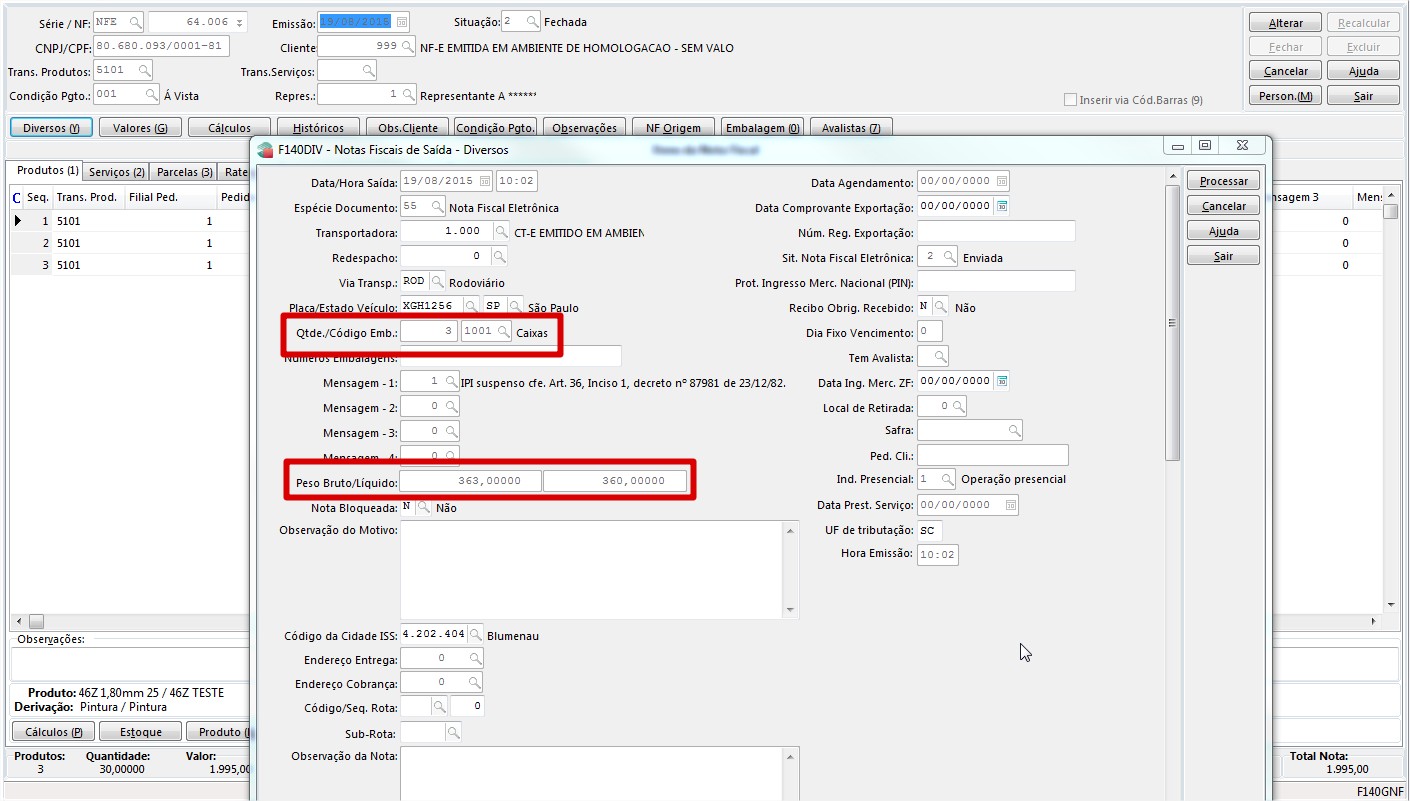Expand the Ind. Presencial lookup

pyautogui.click(x=947, y=479)
